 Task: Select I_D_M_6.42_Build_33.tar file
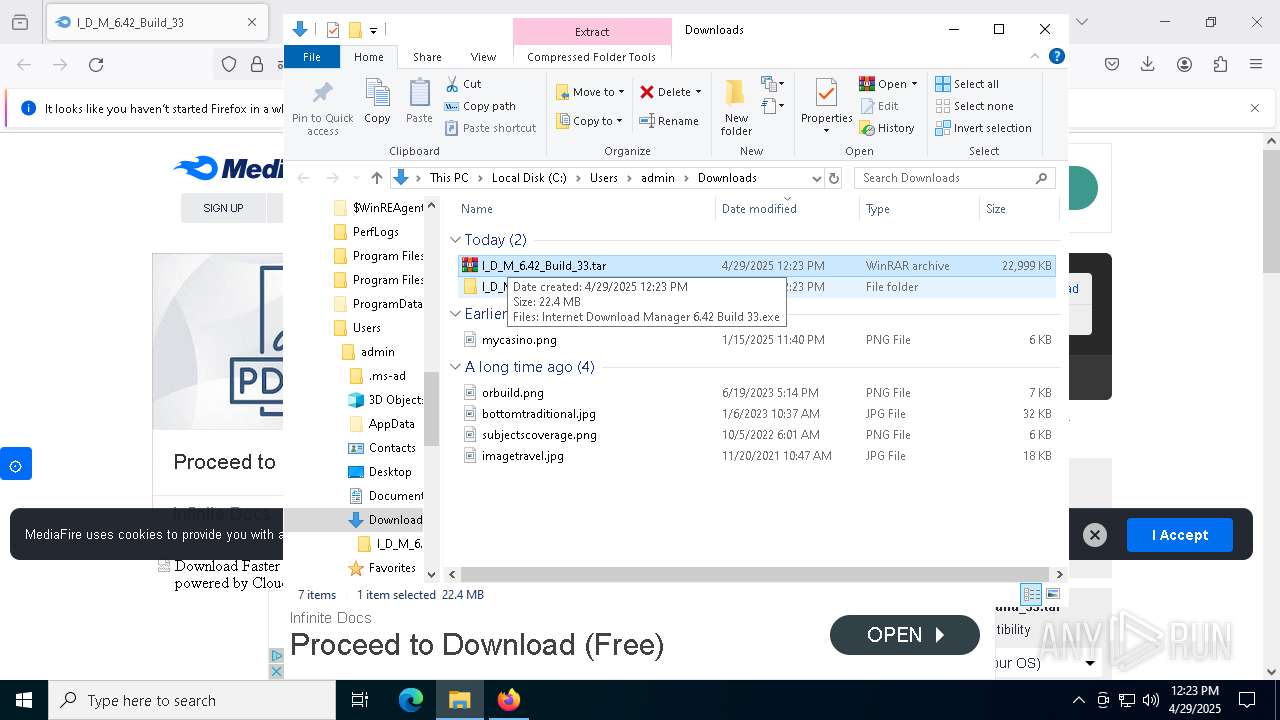[756, 266]
